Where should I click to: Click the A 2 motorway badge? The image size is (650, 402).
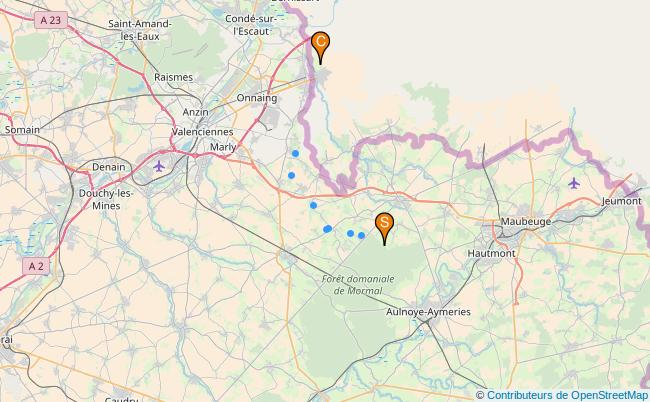coord(36,266)
